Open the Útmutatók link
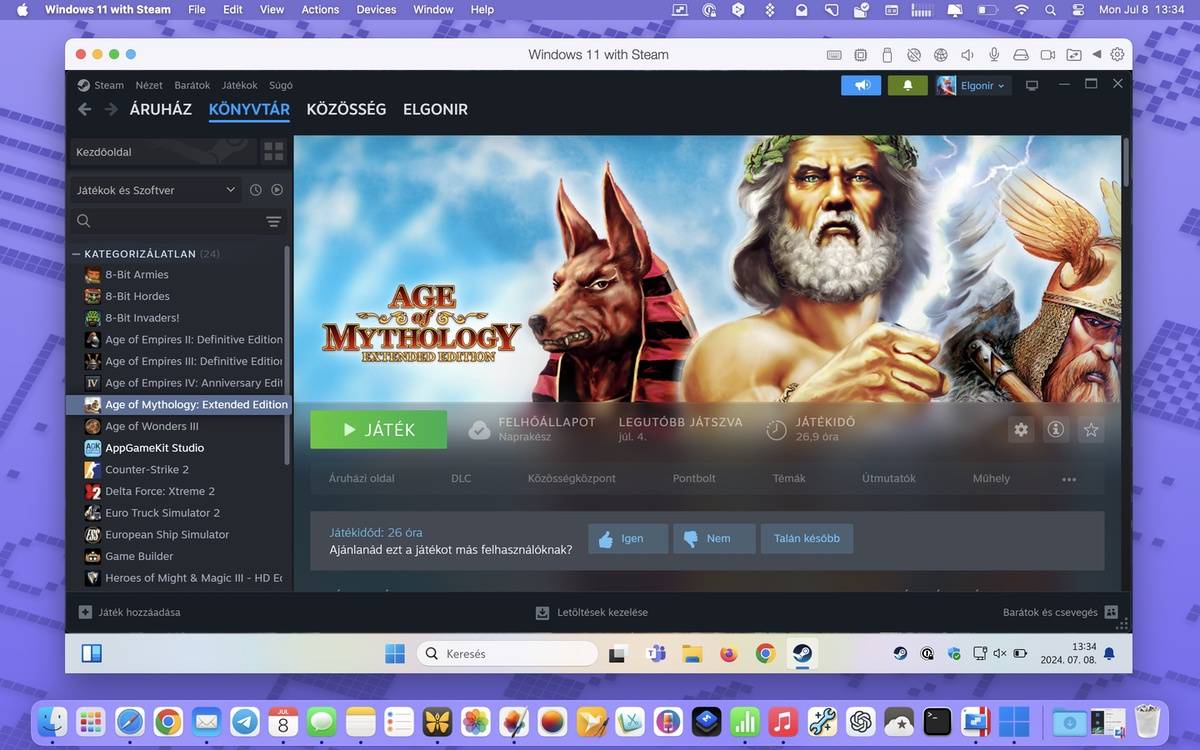This screenshot has height=750, width=1200. pyautogui.click(x=889, y=478)
